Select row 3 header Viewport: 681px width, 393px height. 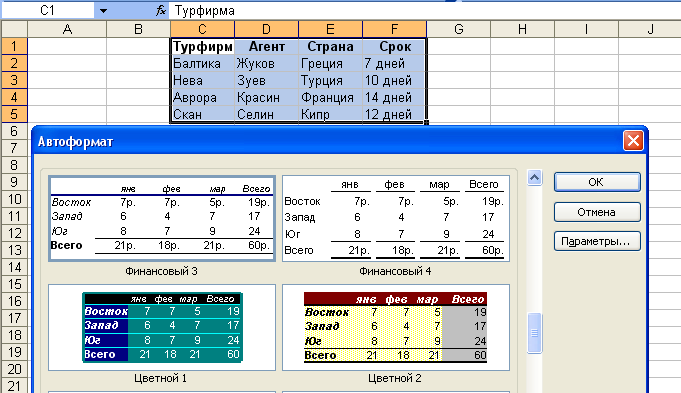pos(14,80)
